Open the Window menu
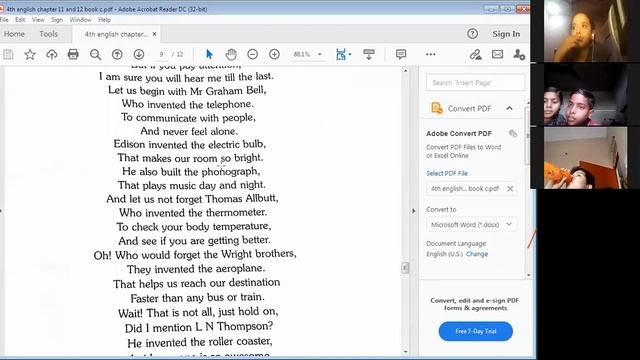Image resolution: width=640 pixels, height=360 pixels. click(80, 20)
